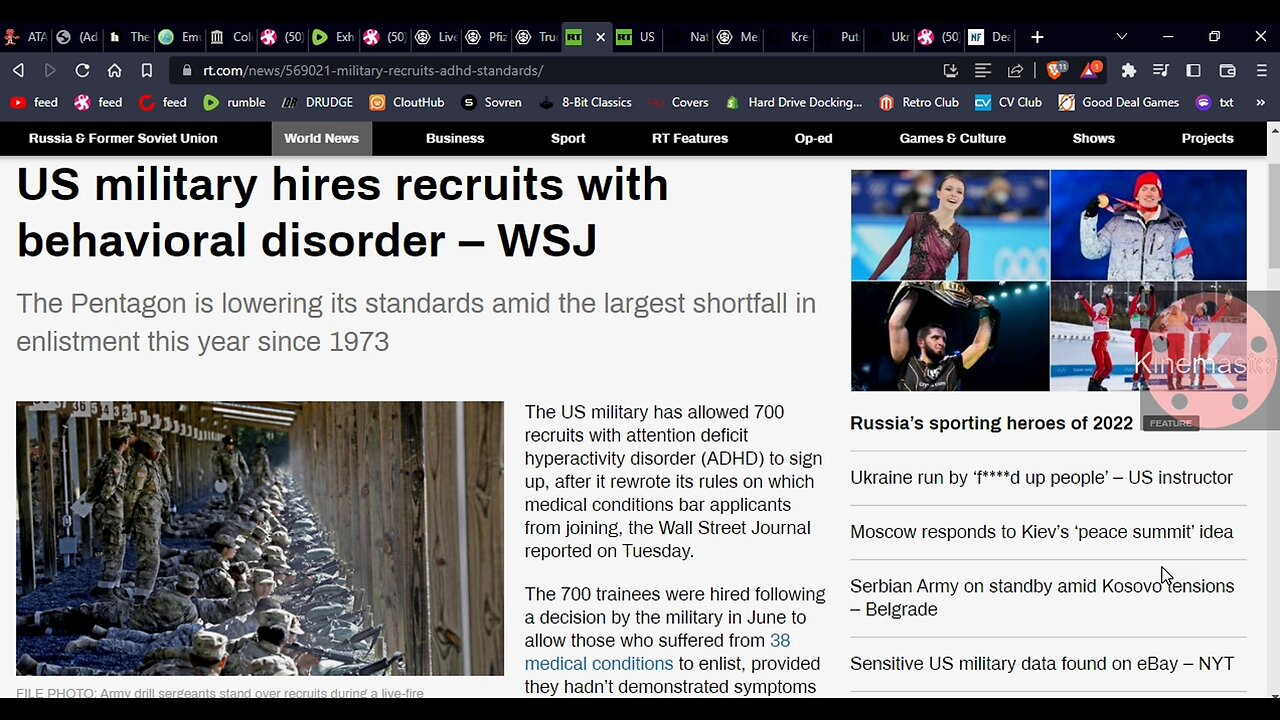Screen dimensions: 1280x720
Task: Switch to the 'Dea' NF tab
Action: point(989,37)
